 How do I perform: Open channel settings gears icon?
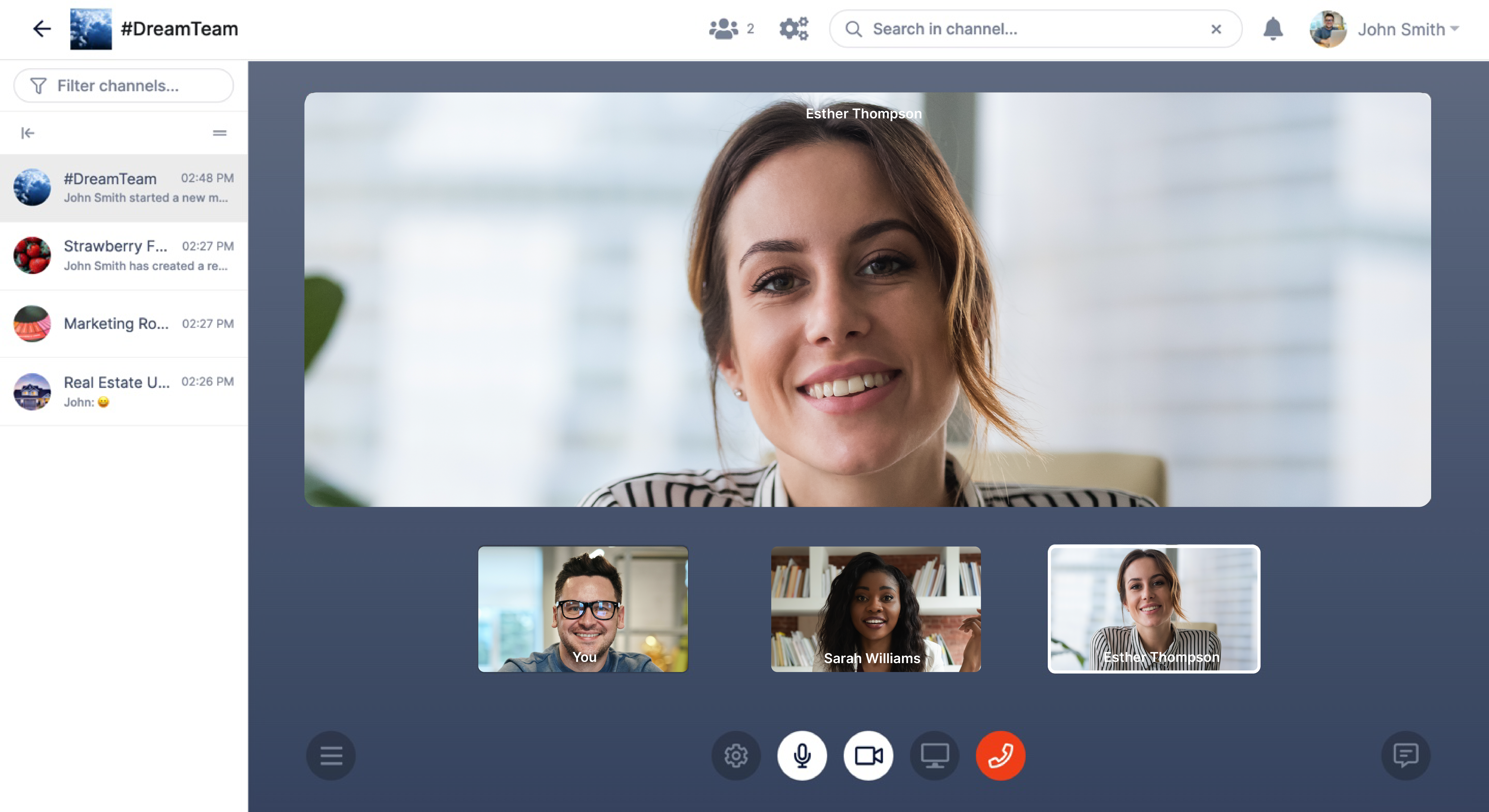click(x=794, y=28)
